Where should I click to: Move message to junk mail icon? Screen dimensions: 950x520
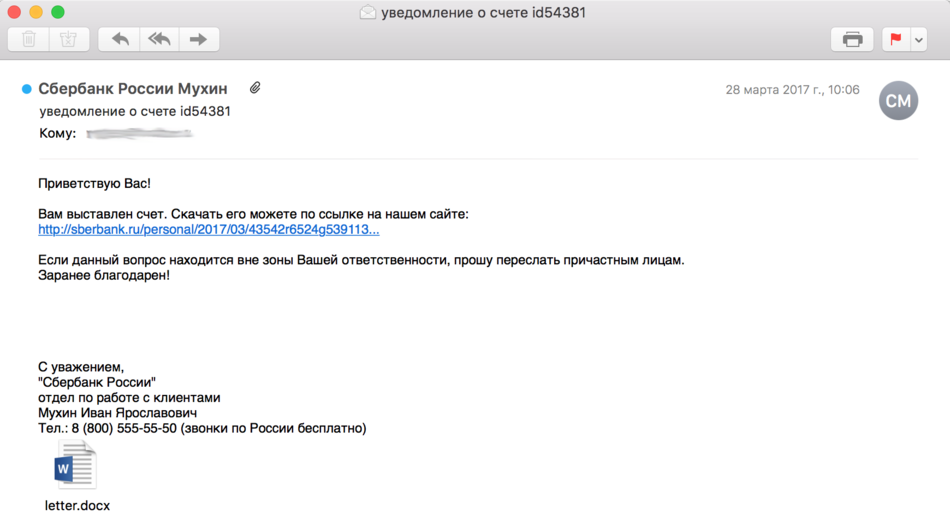point(68,39)
